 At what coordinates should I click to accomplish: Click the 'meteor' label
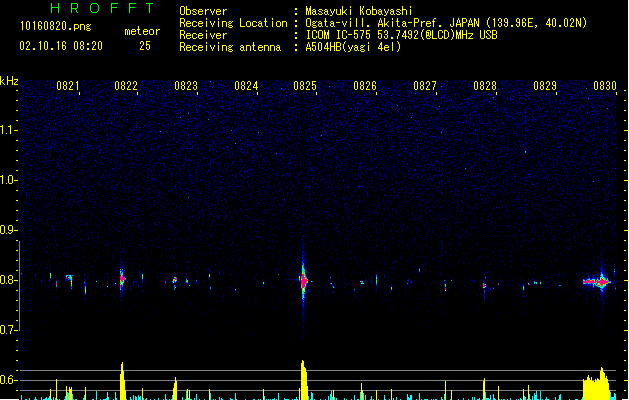(x=142, y=31)
